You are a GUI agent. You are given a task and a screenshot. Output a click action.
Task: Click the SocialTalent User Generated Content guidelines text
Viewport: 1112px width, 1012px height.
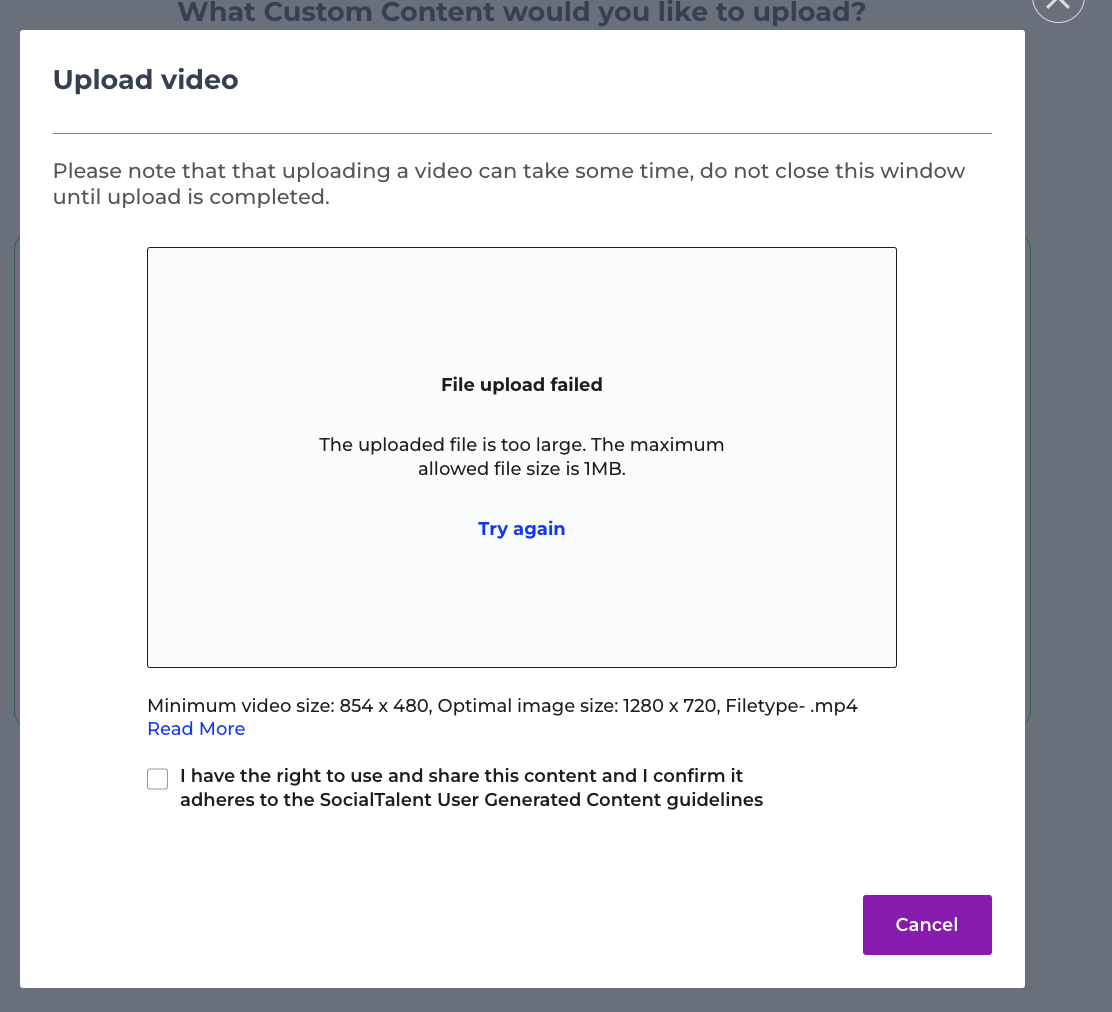[x=541, y=800]
